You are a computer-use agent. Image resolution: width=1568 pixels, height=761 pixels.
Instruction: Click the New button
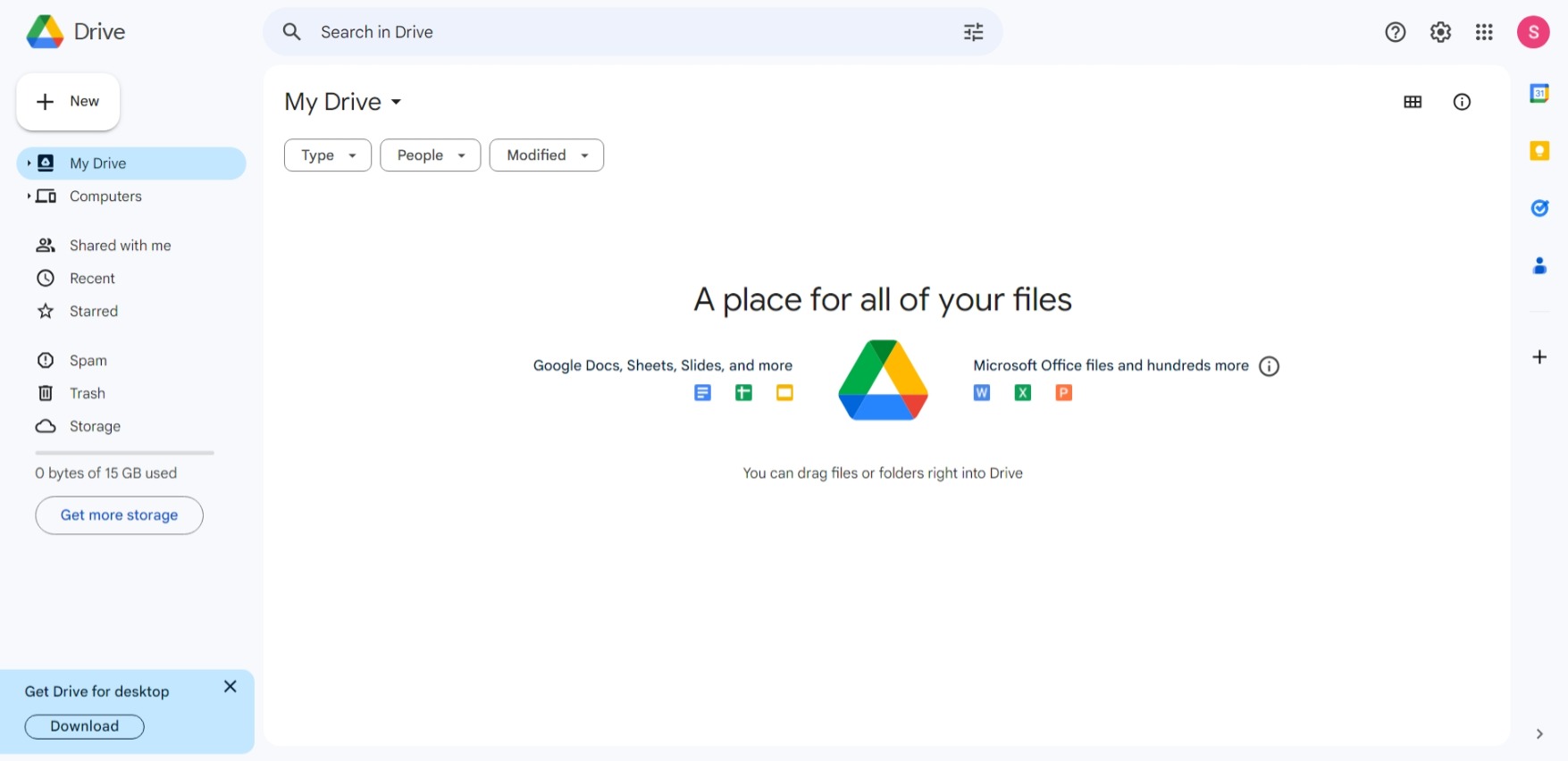point(68,102)
